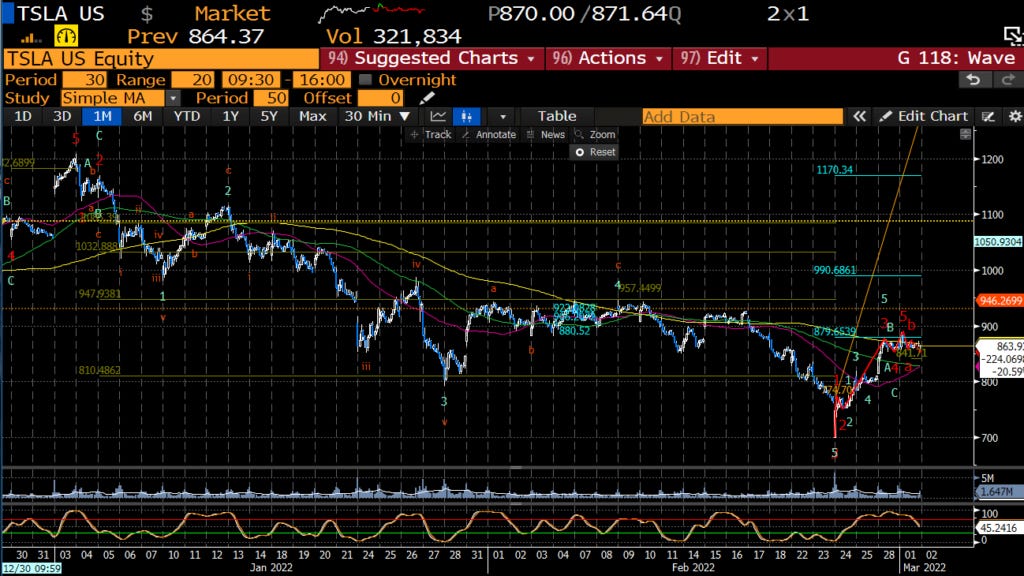
Task: Toggle the Overnight checkbox
Action: (x=366, y=80)
